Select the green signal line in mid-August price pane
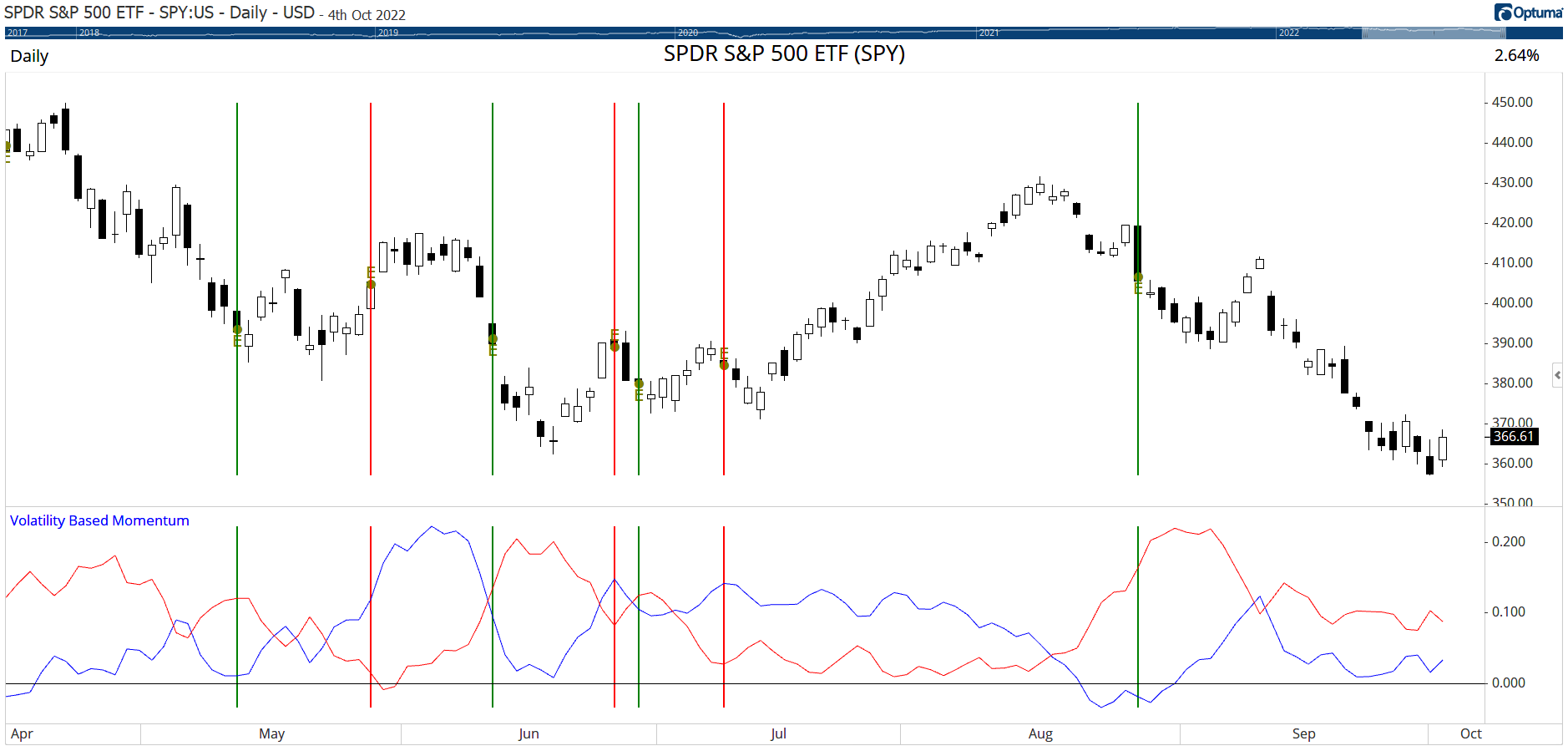 1138,289
